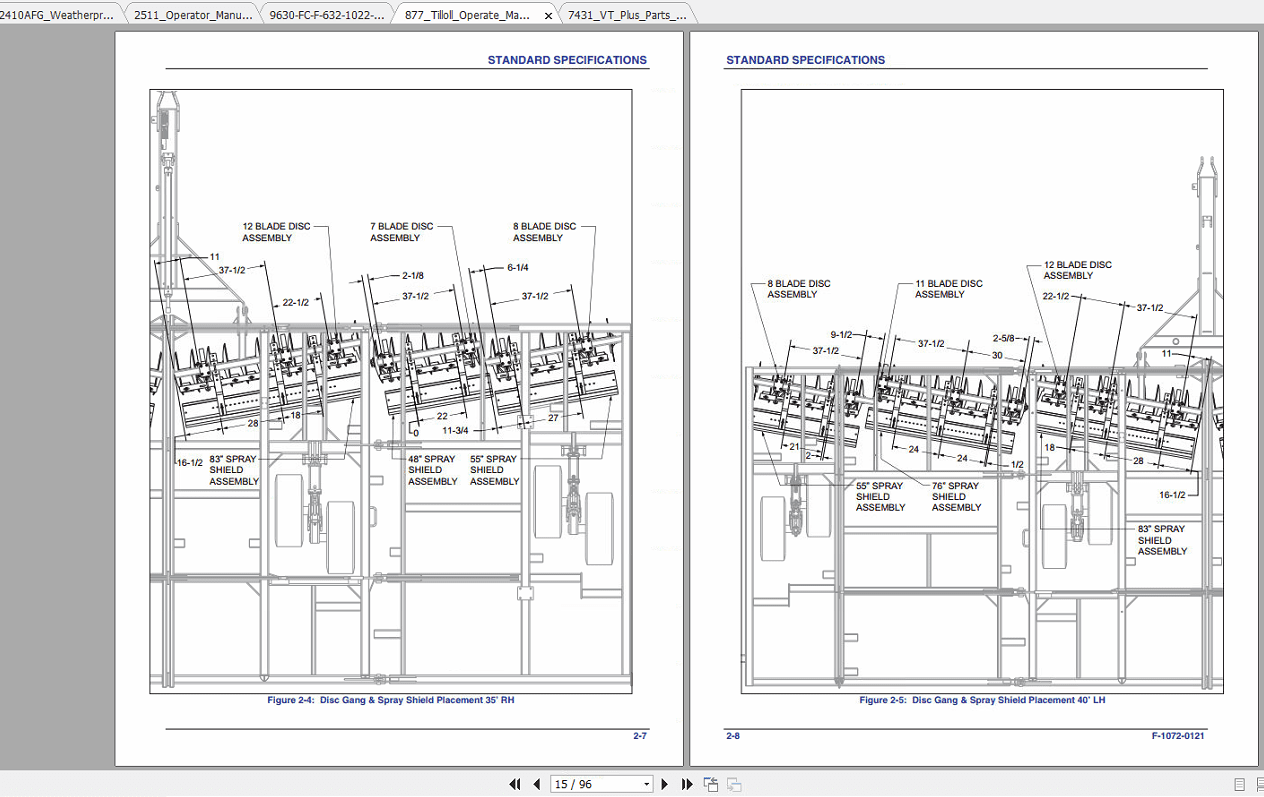Click the 2-1/8 dimension on left diagram
Screen dimensions: 1264x797
412,275
